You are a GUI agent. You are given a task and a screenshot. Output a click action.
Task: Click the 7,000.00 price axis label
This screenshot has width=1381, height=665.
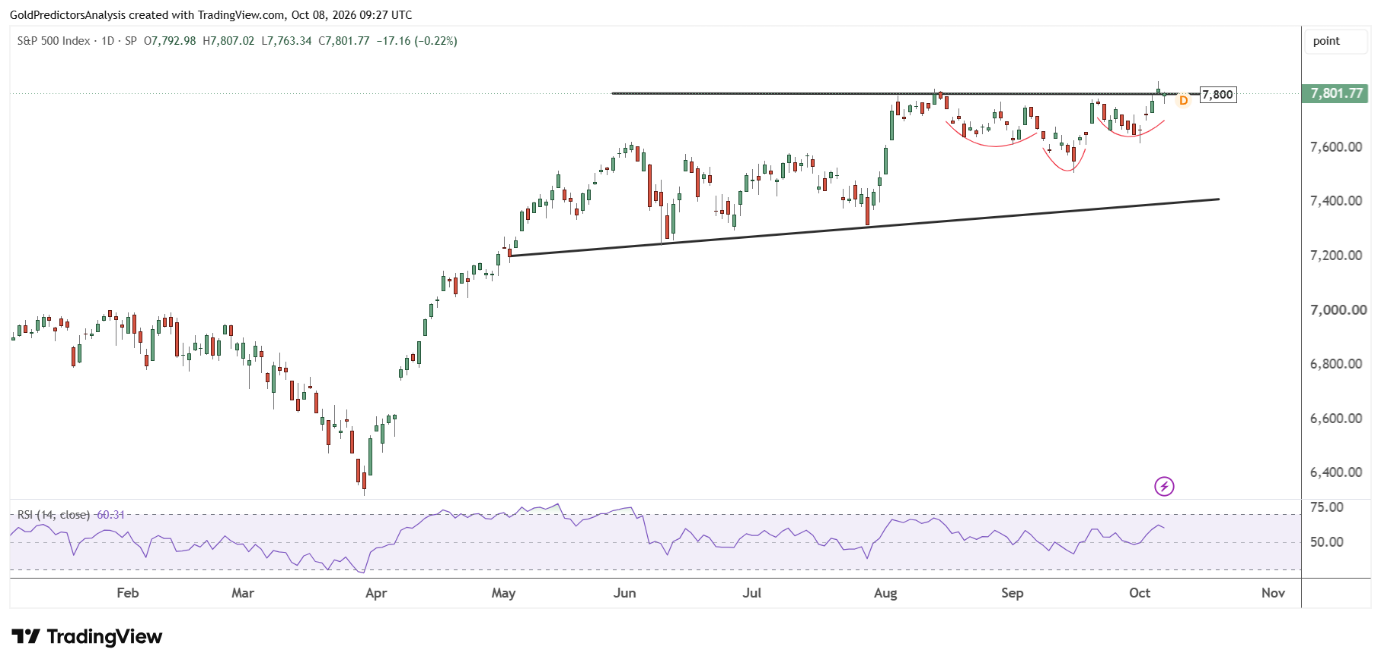pos(1339,310)
